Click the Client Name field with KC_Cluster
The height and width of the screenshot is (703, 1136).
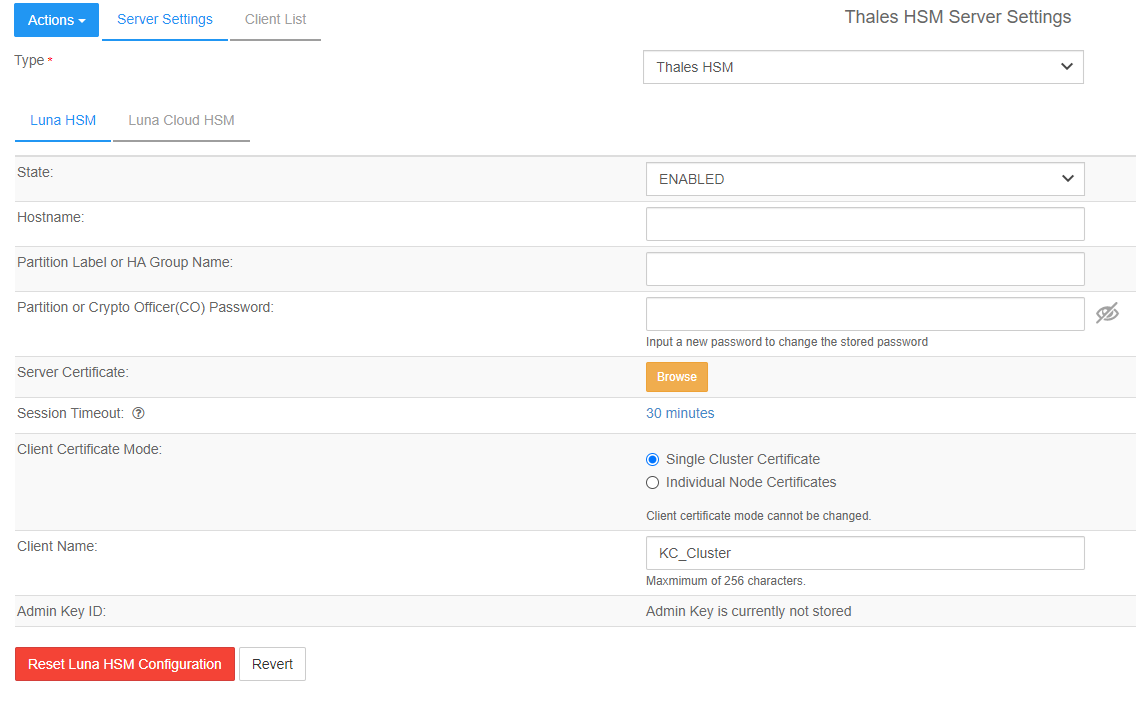point(865,553)
